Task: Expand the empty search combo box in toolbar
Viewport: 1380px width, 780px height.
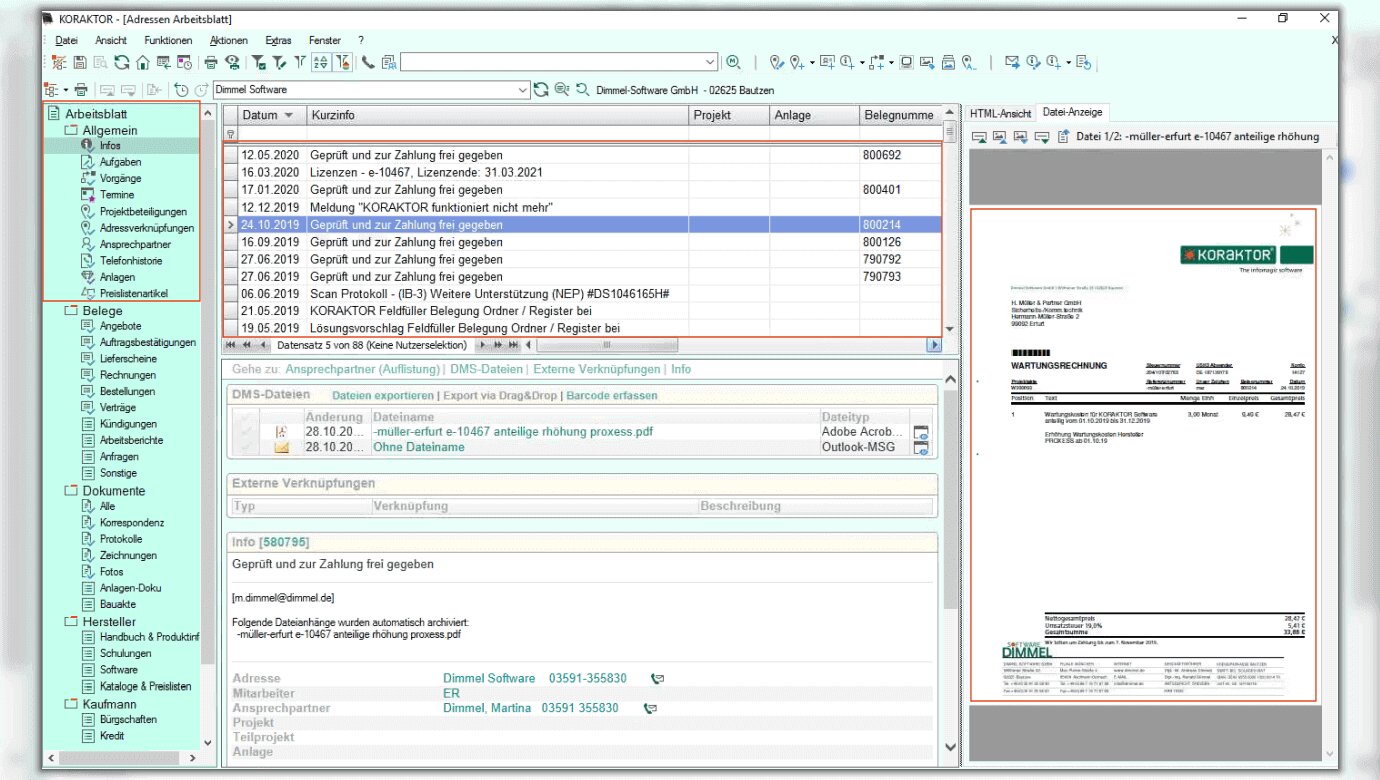Action: (x=710, y=62)
